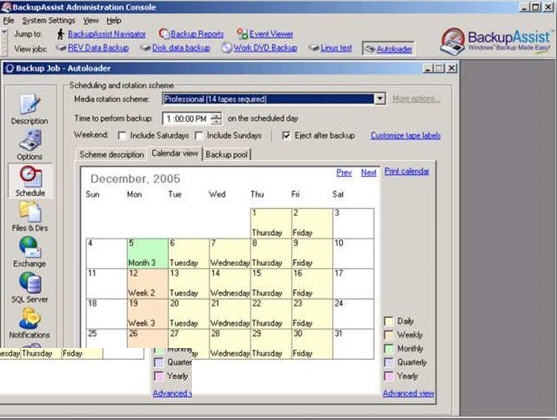The width and height of the screenshot is (557, 420).
Task: Open the Event Viewer link
Action: click(x=271, y=34)
